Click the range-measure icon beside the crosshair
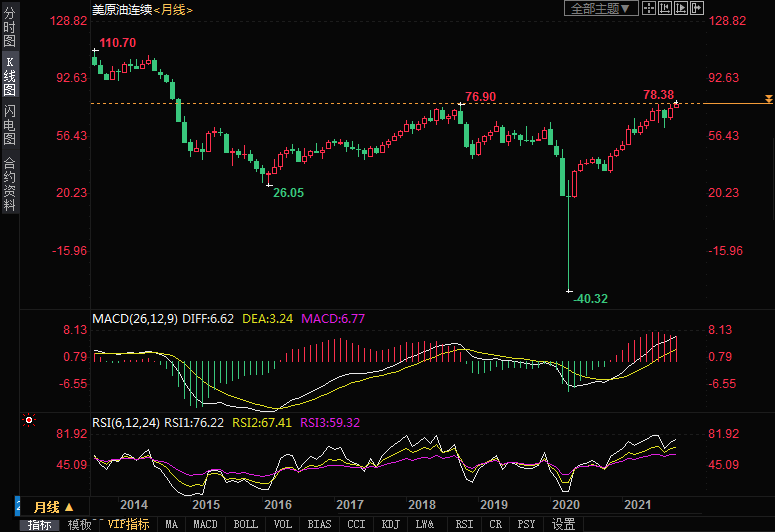This screenshot has width=775, height=532. click(667, 8)
